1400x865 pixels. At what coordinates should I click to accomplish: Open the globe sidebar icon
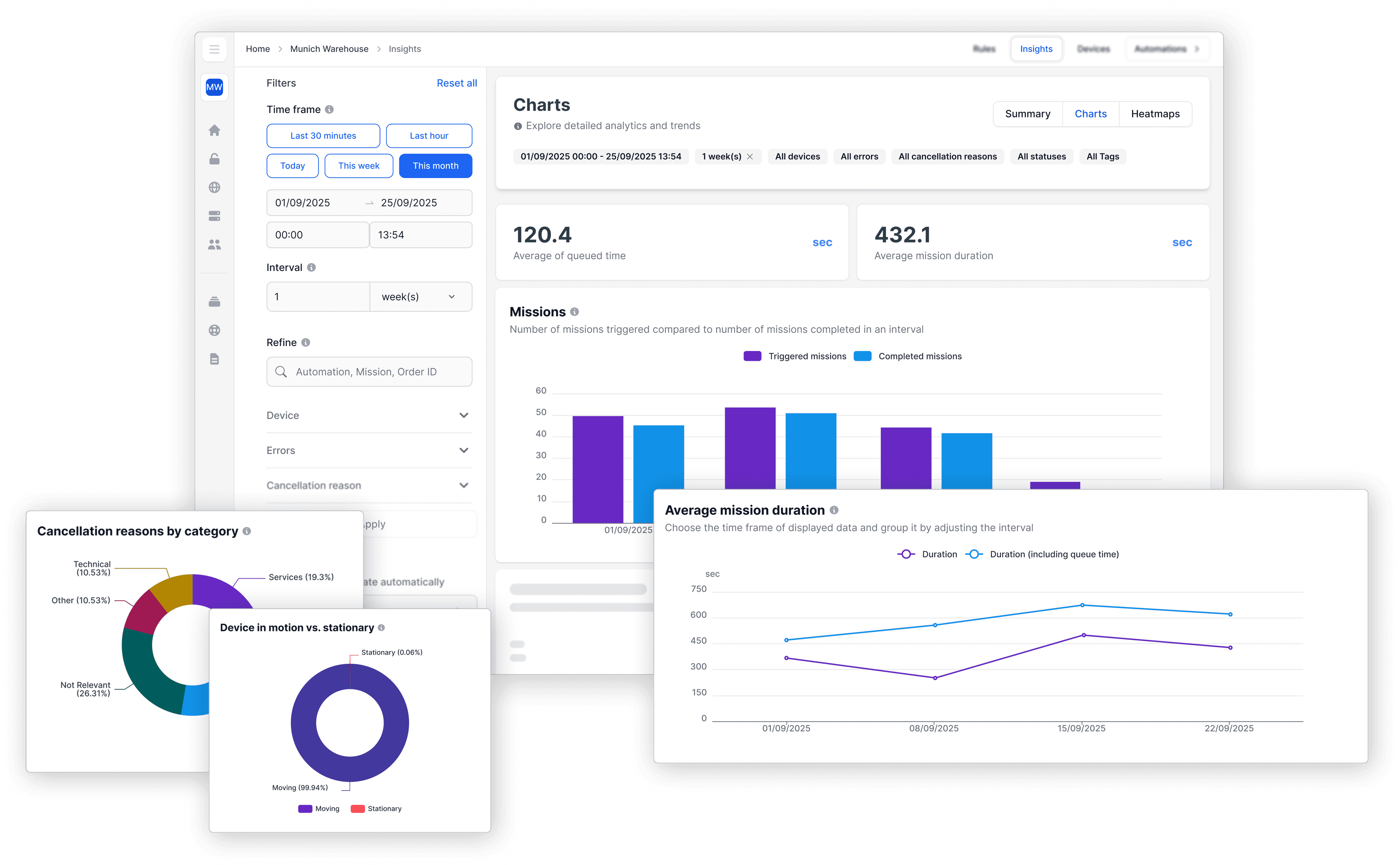[x=214, y=187]
